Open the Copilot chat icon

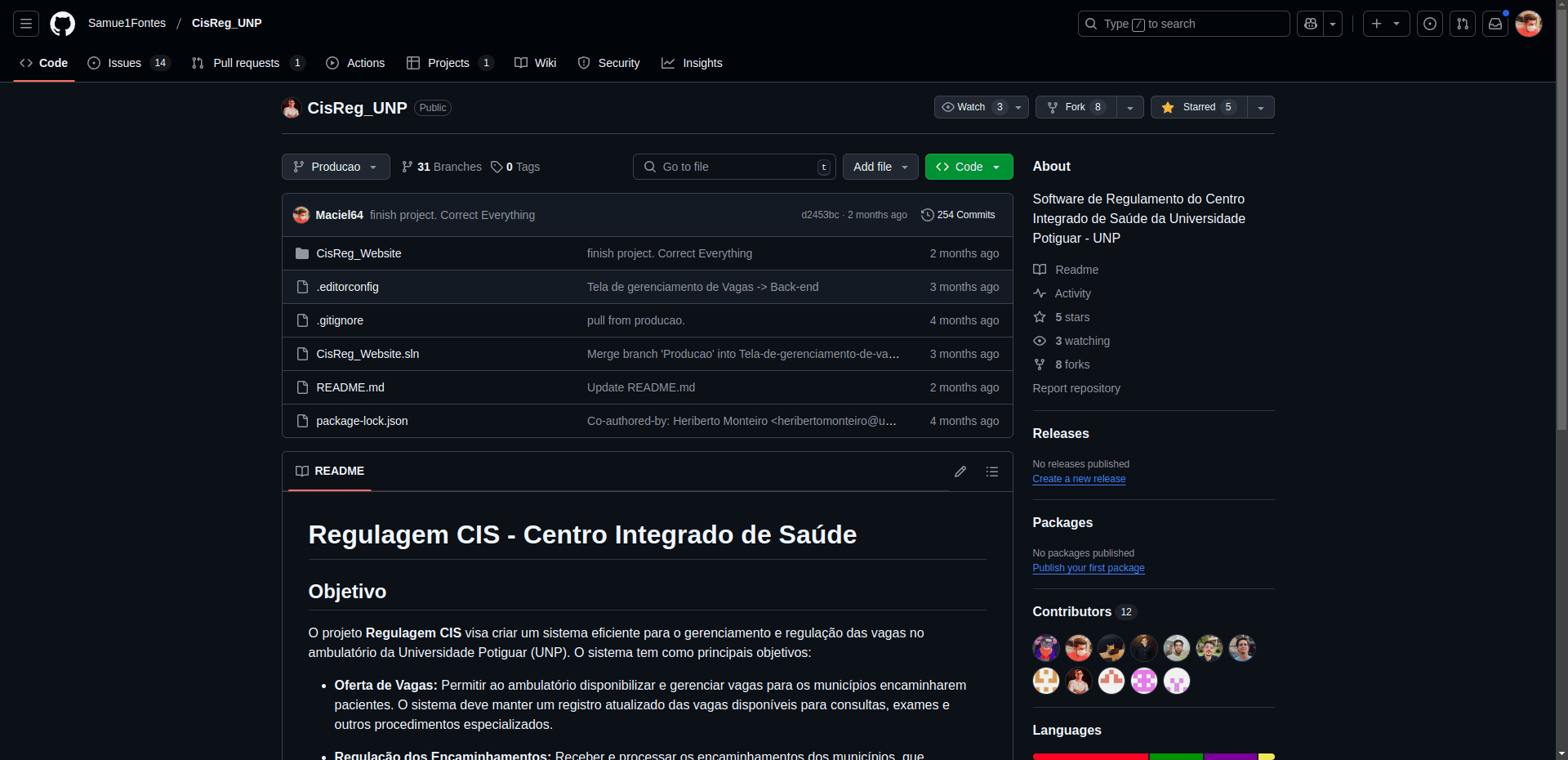pos(1311,24)
